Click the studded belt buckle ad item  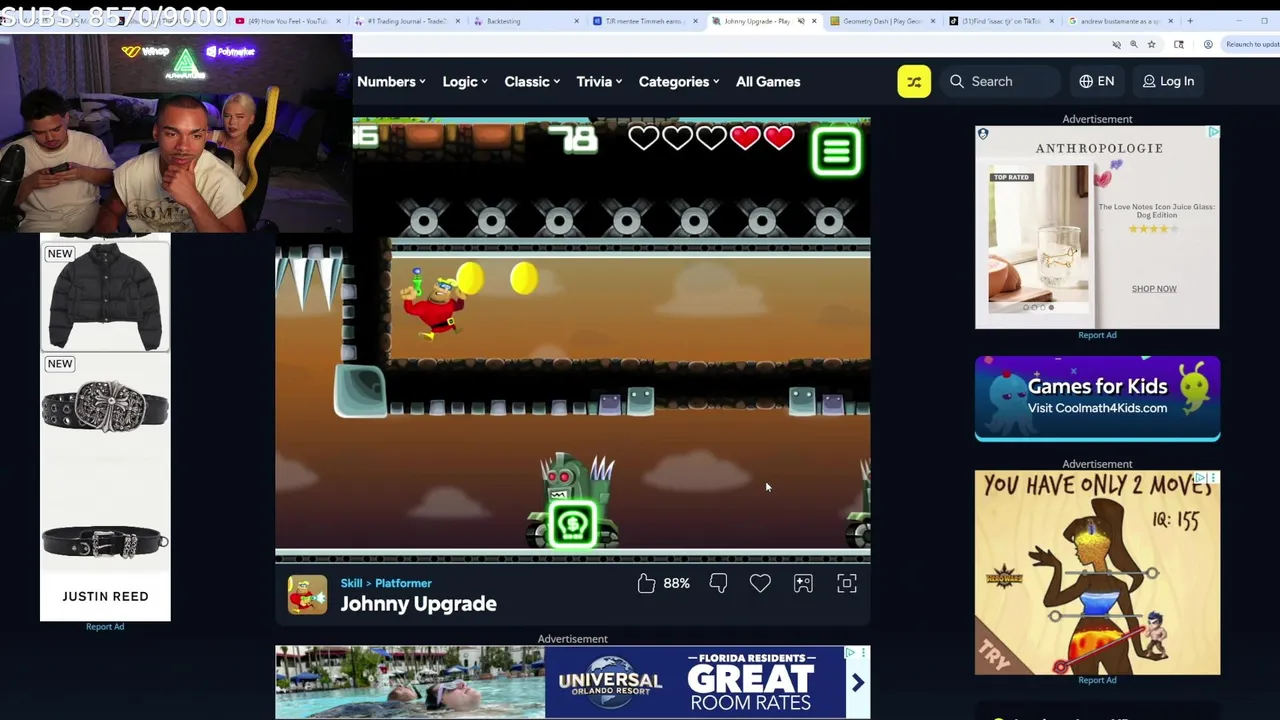[105, 407]
